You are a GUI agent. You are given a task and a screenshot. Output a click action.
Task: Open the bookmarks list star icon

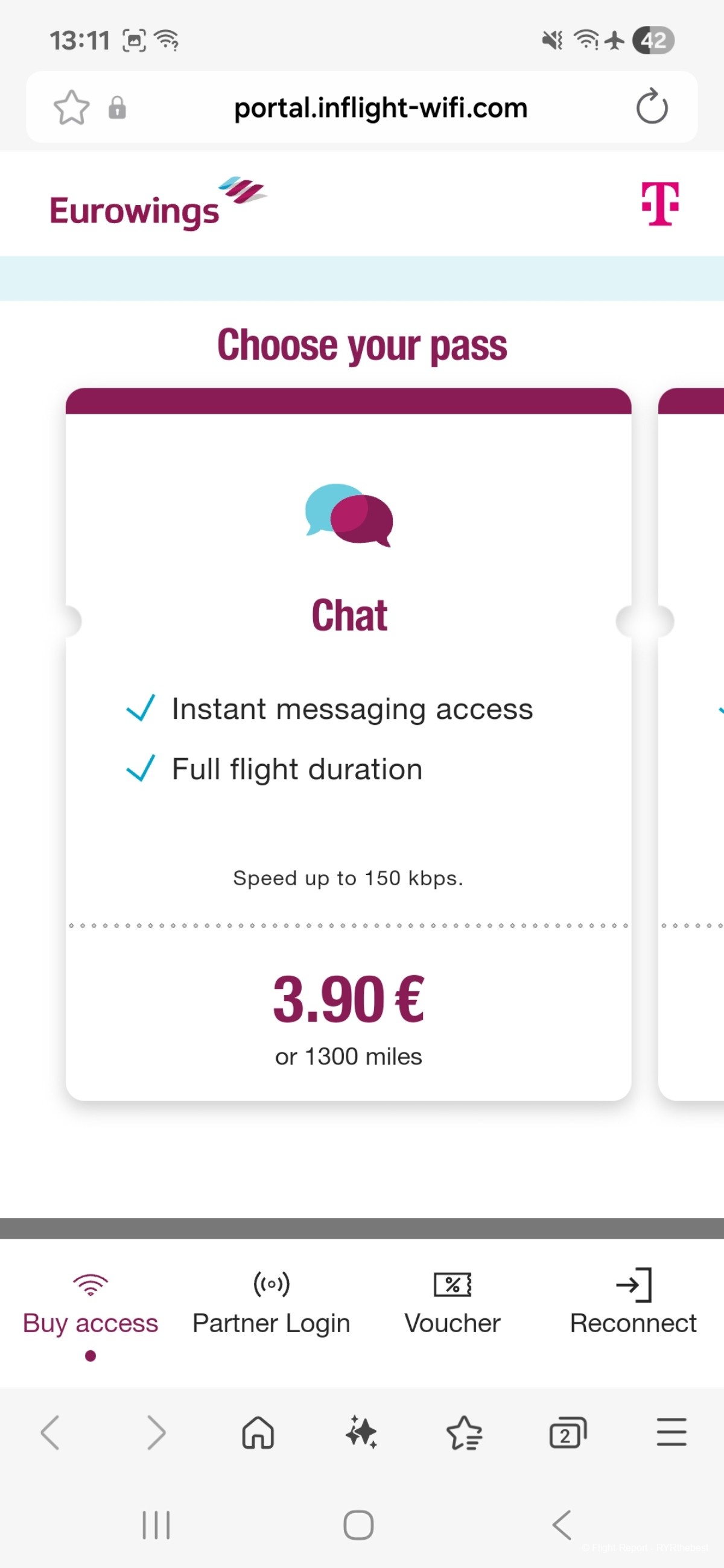tap(465, 1432)
